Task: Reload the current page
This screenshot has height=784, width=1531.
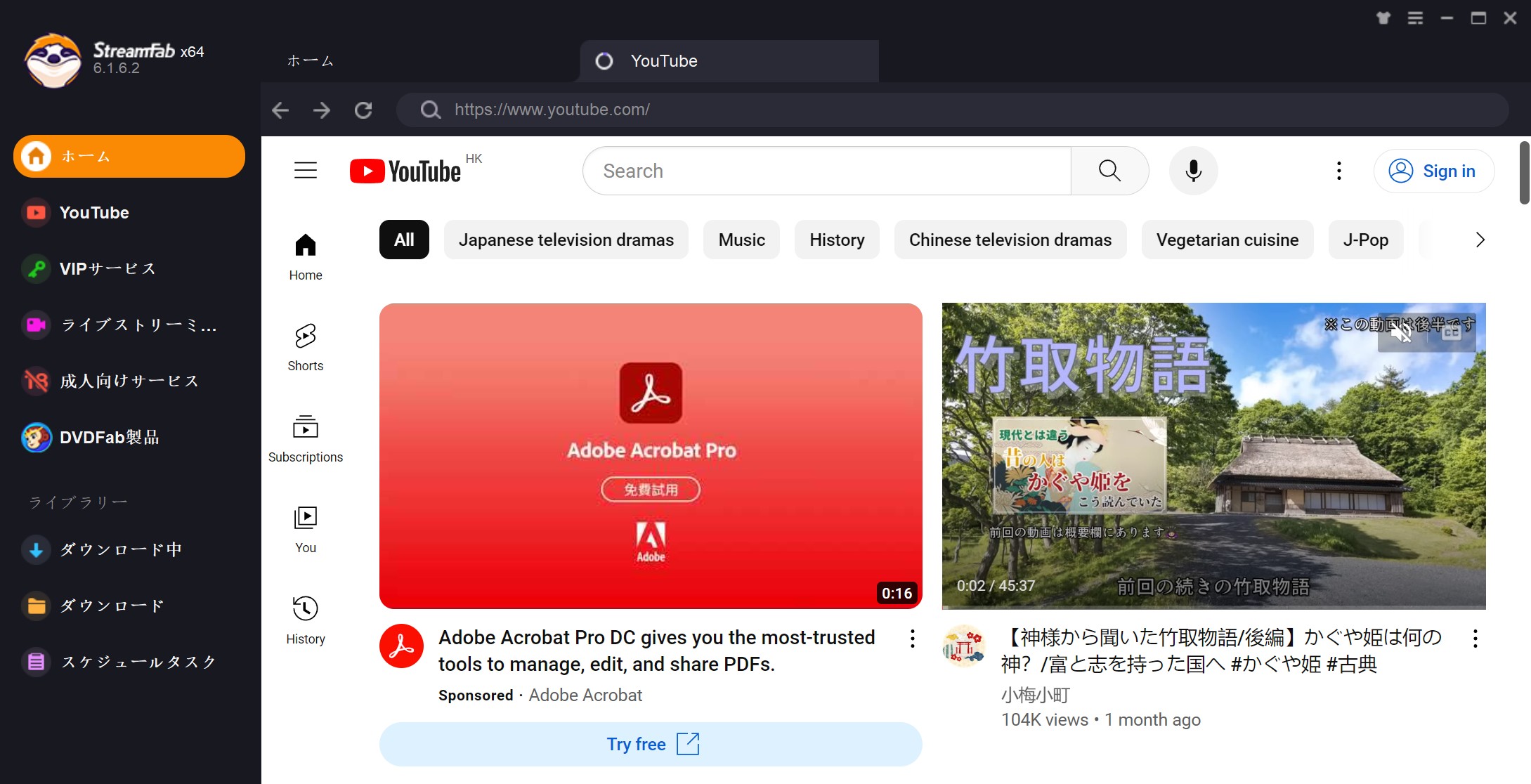Action: pos(363,110)
